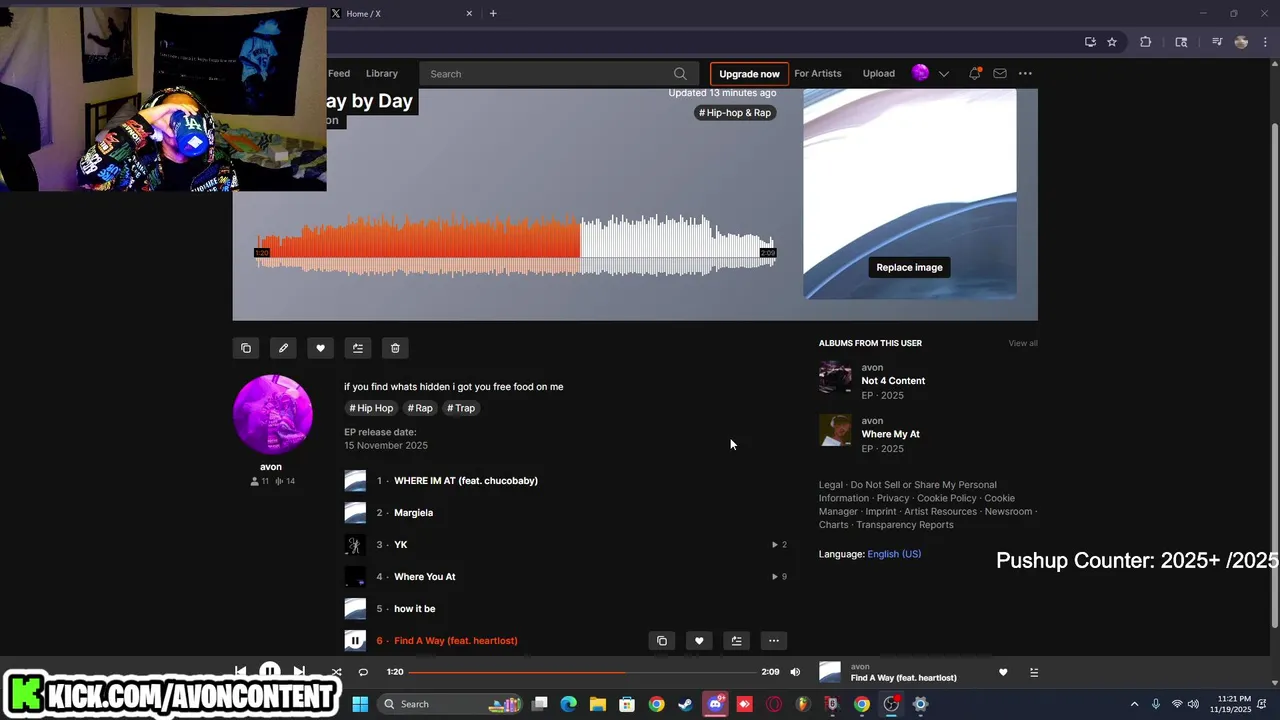1280x720 pixels.
Task: Toggle shuffle in the player bar
Action: 336,672
